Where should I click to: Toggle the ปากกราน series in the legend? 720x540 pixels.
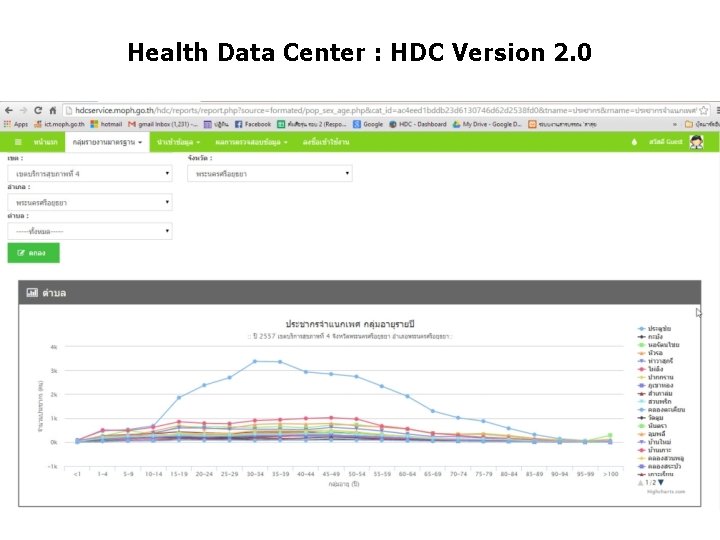[x=655, y=377]
